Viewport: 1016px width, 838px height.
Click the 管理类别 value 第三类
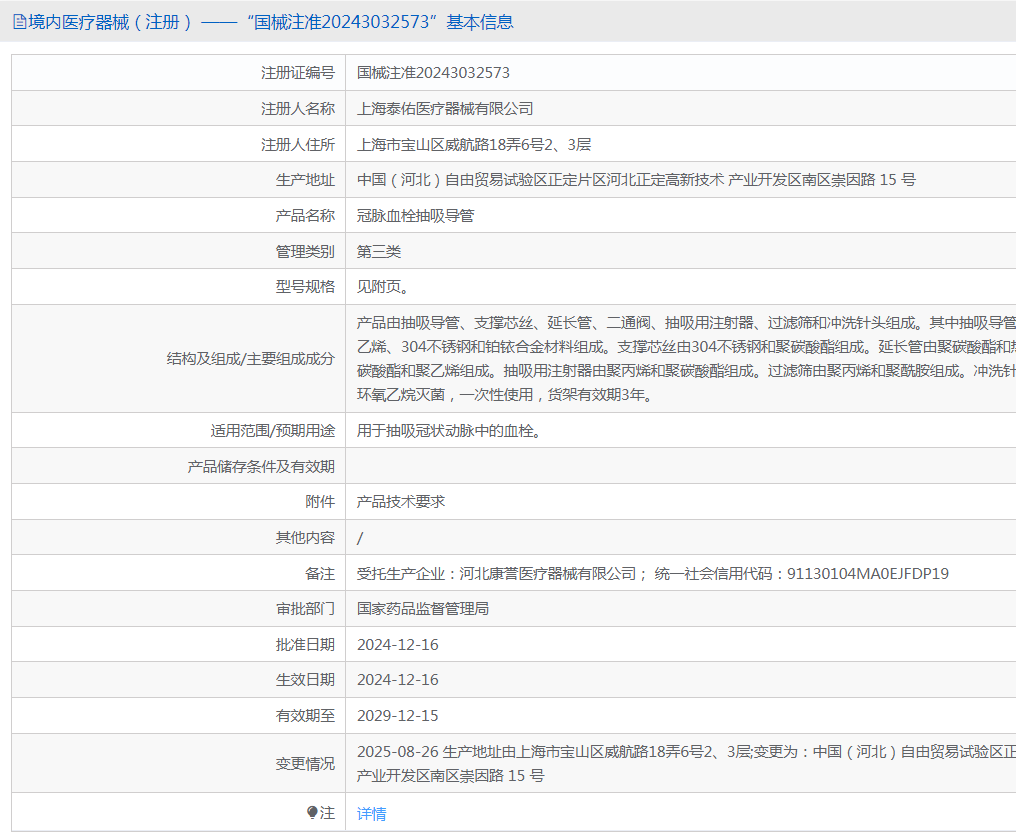[x=379, y=251]
